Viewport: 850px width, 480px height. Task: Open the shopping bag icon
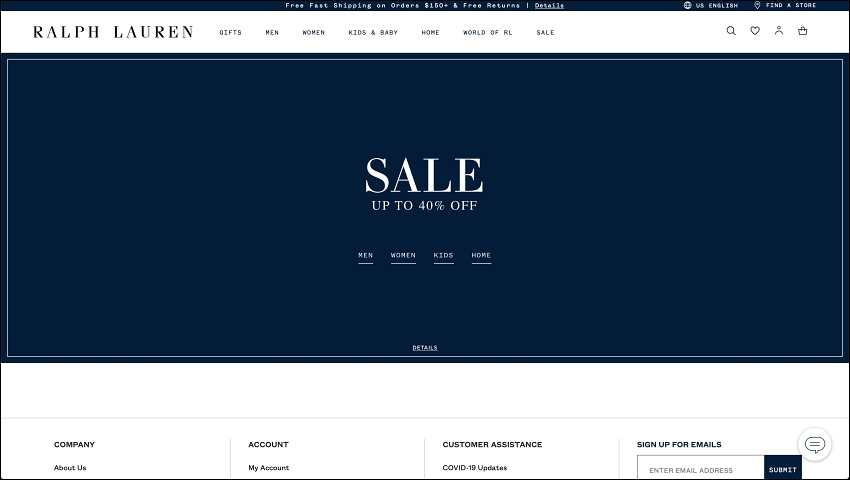tap(802, 31)
